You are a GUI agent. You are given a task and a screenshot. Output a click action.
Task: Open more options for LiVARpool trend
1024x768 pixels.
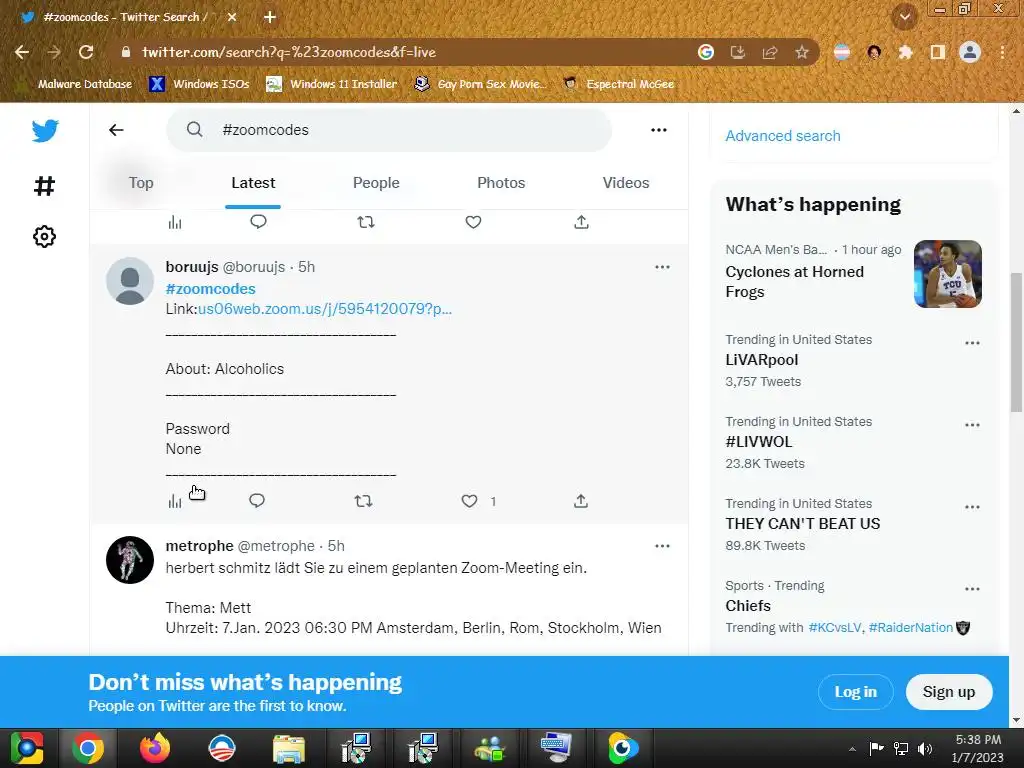pyautogui.click(x=972, y=343)
